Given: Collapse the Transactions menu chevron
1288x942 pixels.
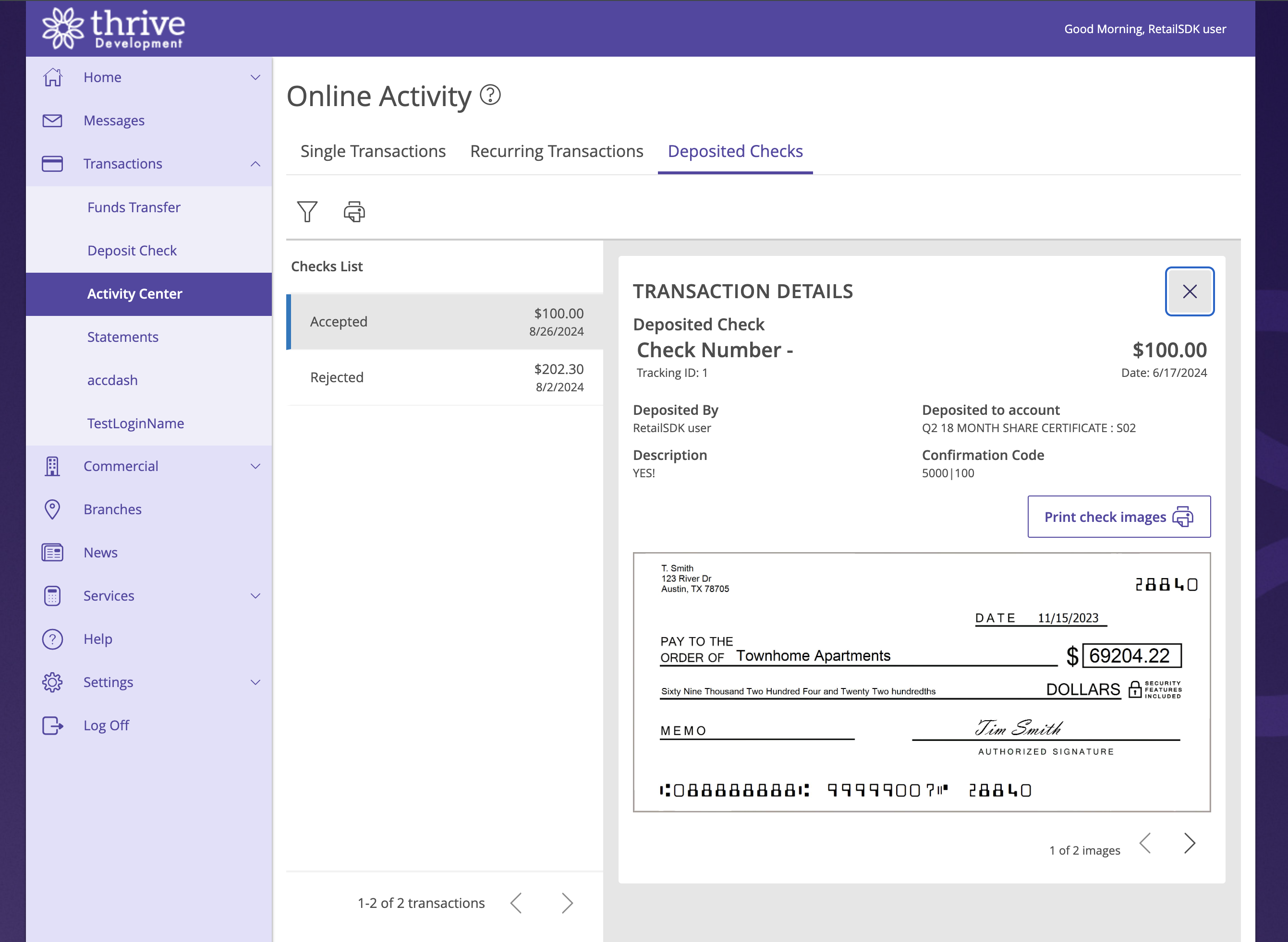Looking at the screenshot, I should click(255, 164).
